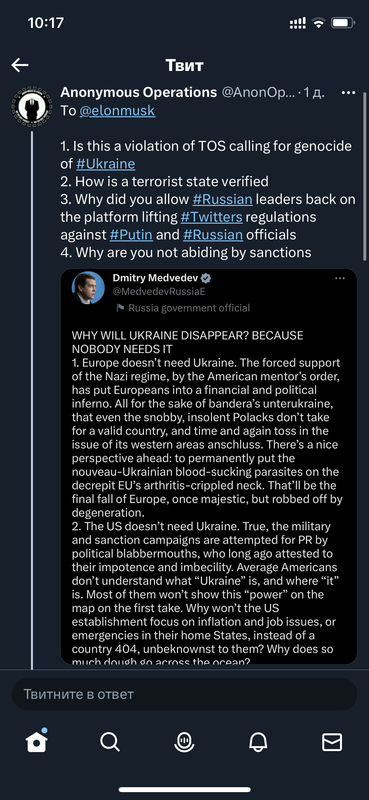
Task: Tap the back arrow icon
Action: click(20, 65)
